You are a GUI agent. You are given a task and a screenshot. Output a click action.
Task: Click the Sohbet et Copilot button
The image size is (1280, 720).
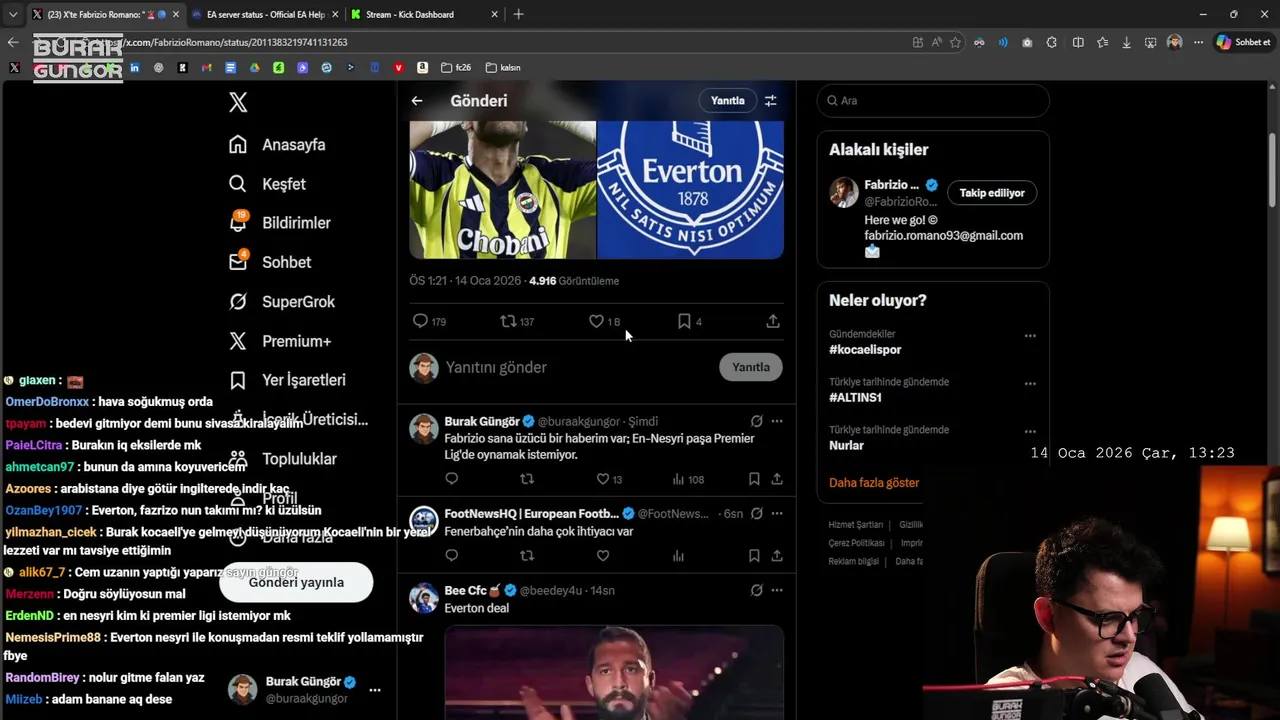pyautogui.click(x=1242, y=42)
